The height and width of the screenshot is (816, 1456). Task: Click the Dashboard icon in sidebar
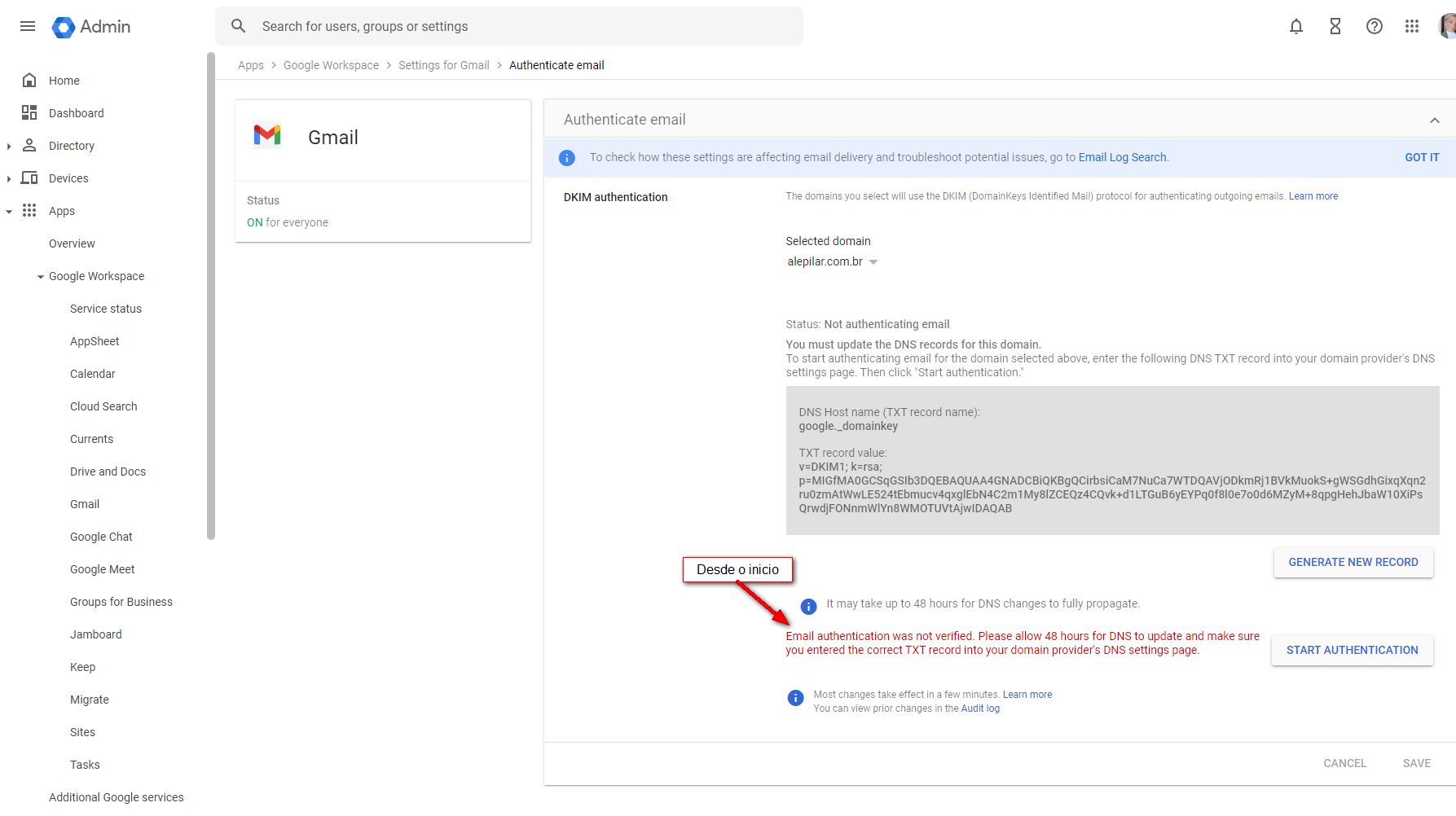pos(29,112)
